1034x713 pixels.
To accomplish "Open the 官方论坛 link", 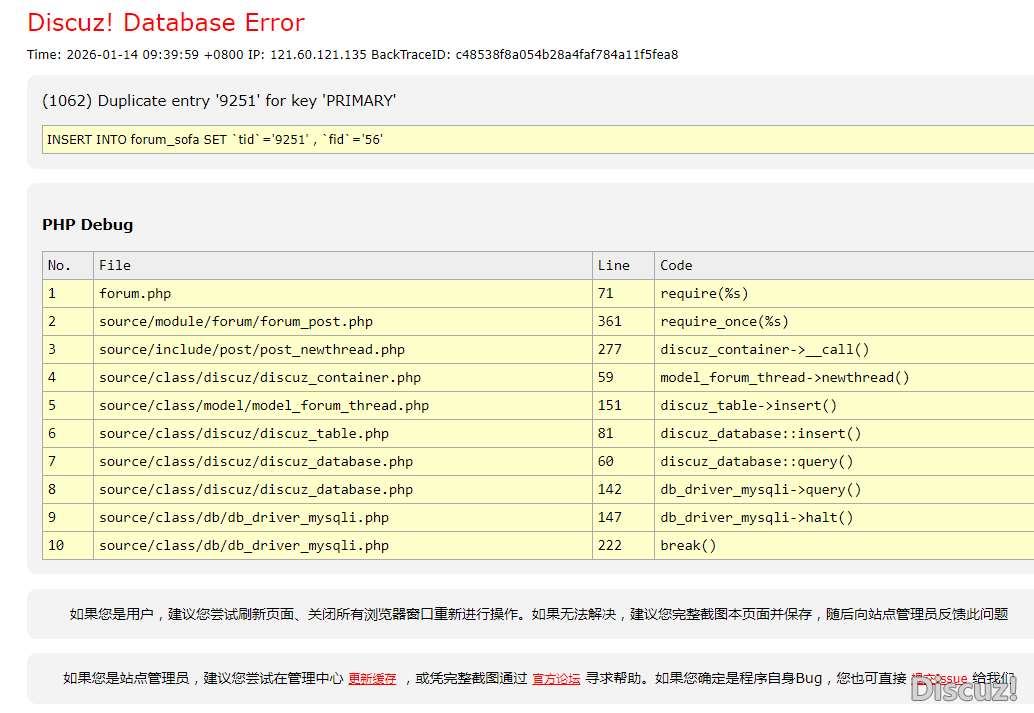I will [x=556, y=678].
